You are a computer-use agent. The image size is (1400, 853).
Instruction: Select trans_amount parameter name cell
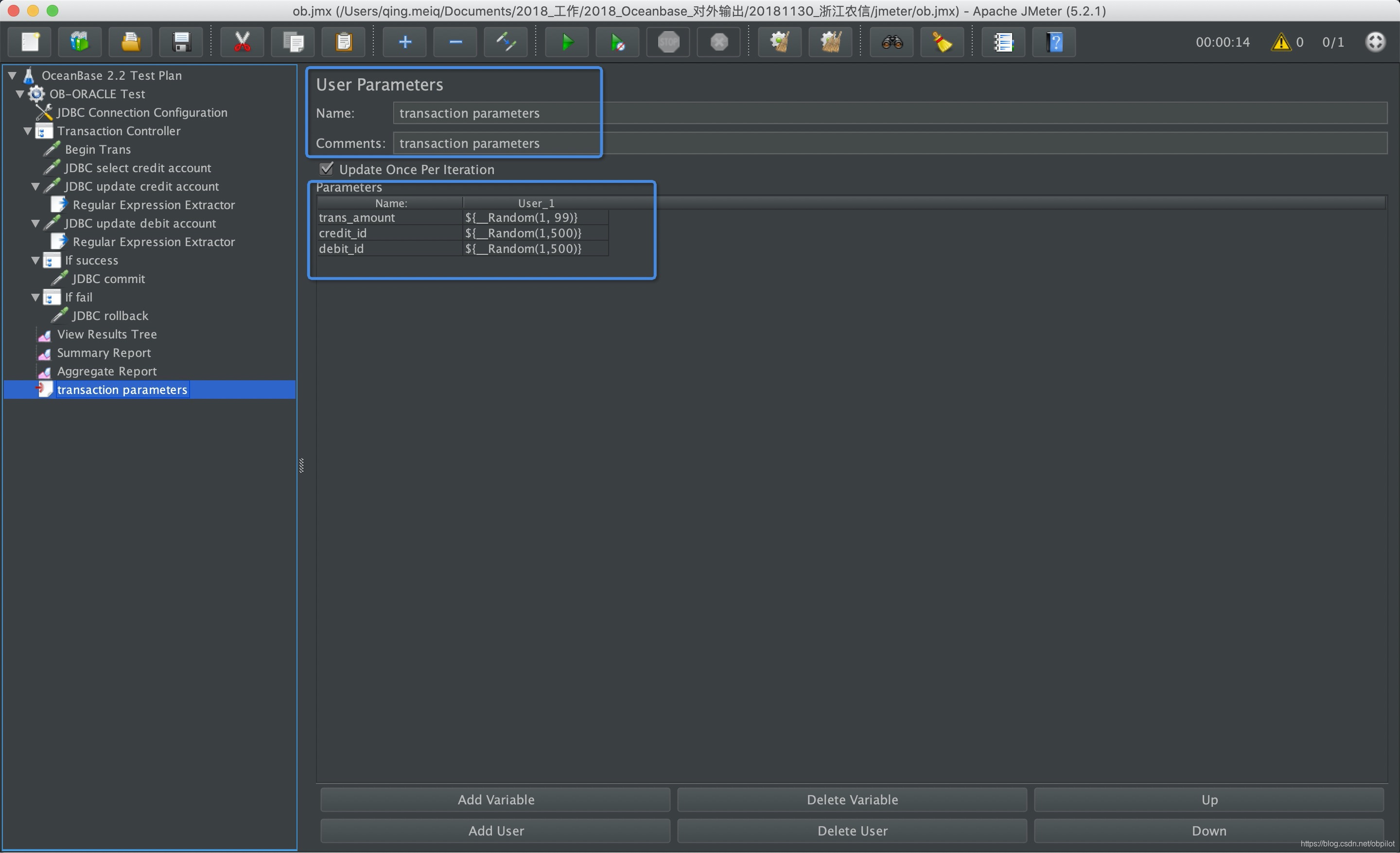[390, 218]
